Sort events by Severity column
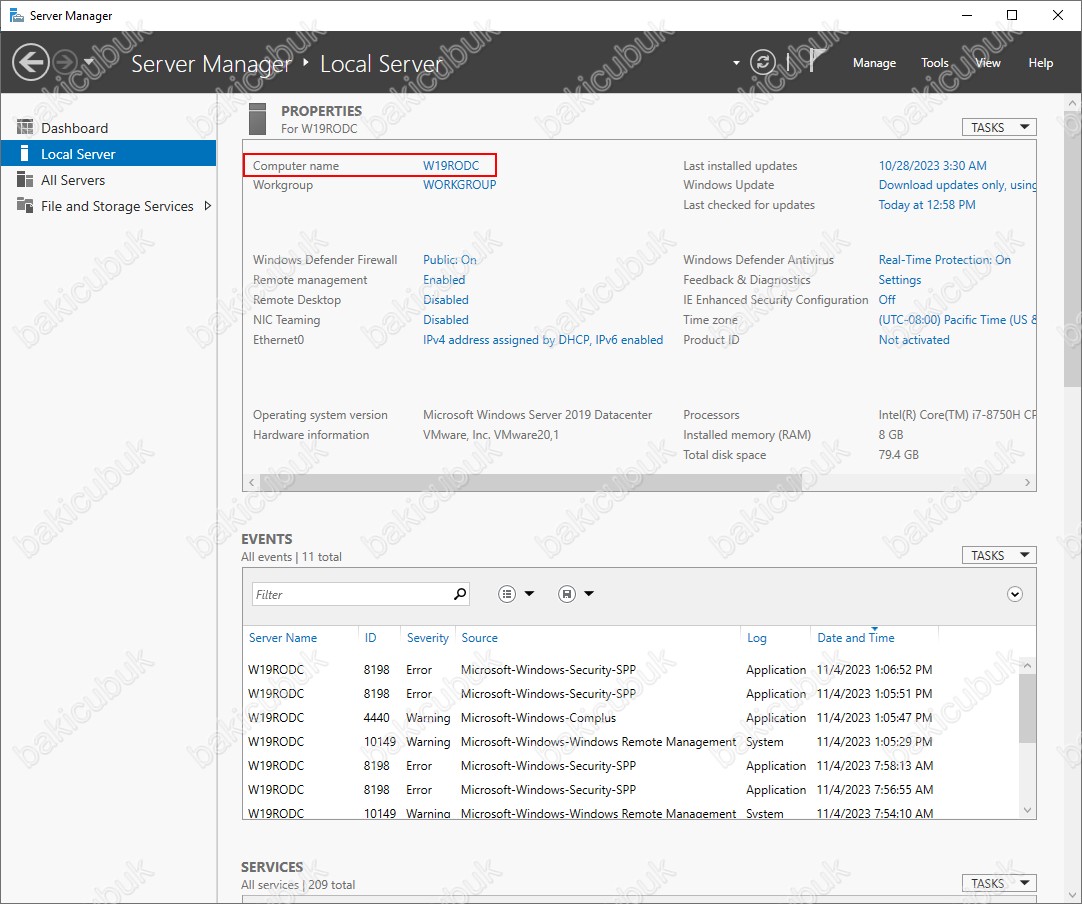 click(428, 638)
